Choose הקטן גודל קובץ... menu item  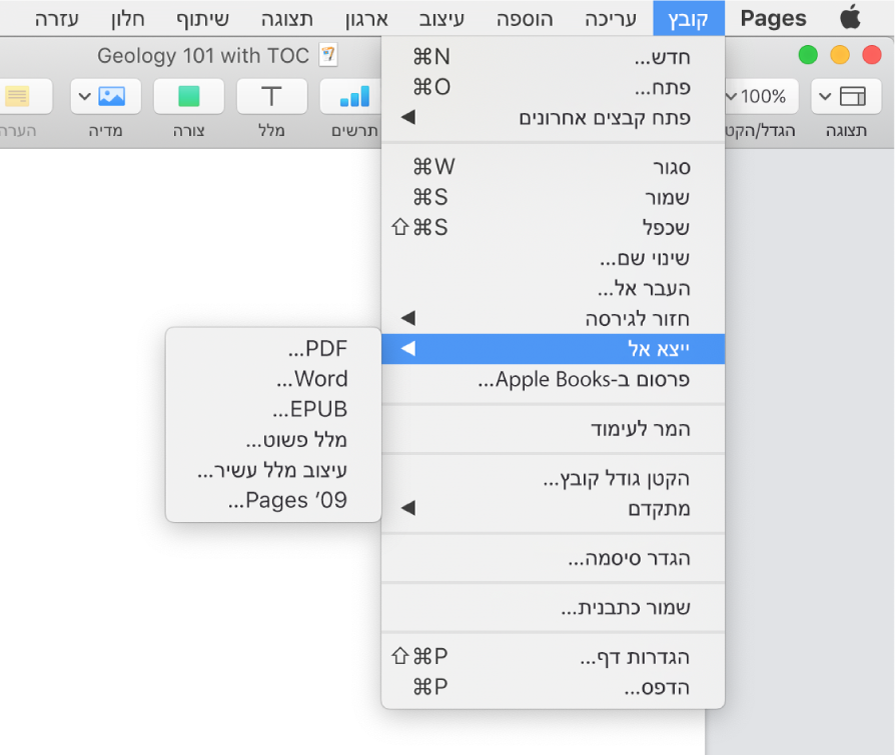pyautogui.click(x=553, y=478)
